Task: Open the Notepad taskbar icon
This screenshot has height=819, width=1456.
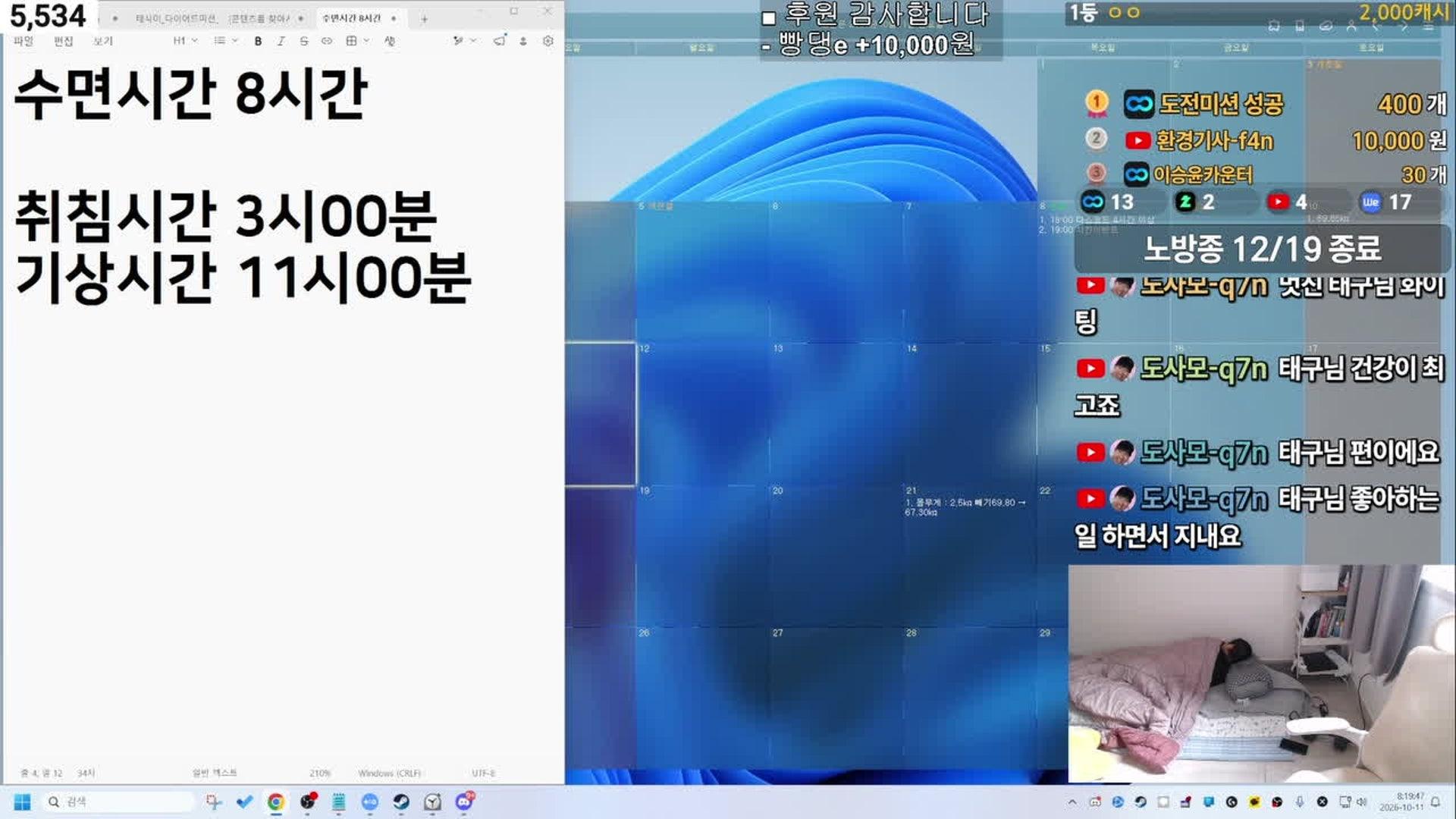Action: click(x=338, y=802)
